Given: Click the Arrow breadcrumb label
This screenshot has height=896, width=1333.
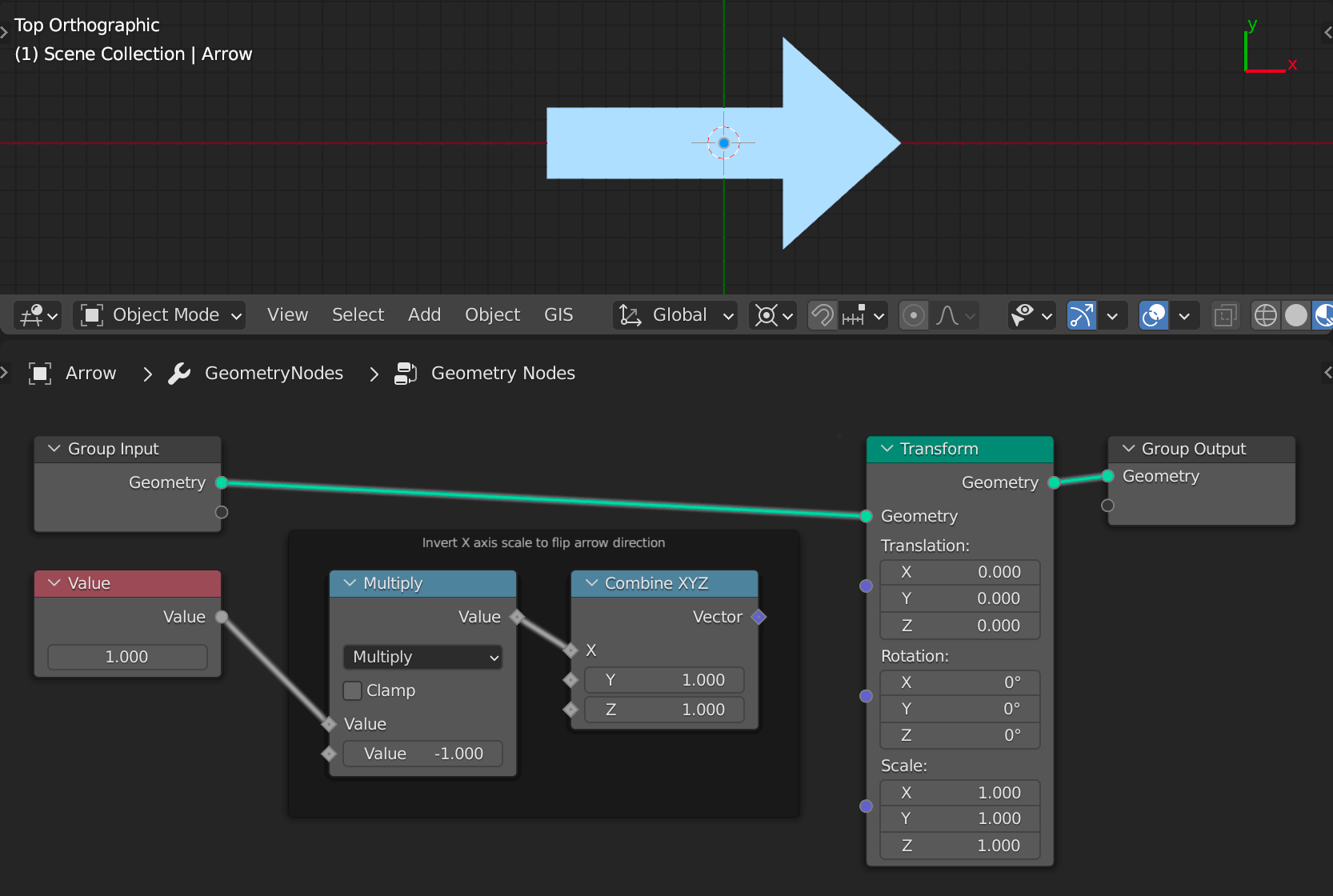Looking at the screenshot, I should pyautogui.click(x=90, y=373).
